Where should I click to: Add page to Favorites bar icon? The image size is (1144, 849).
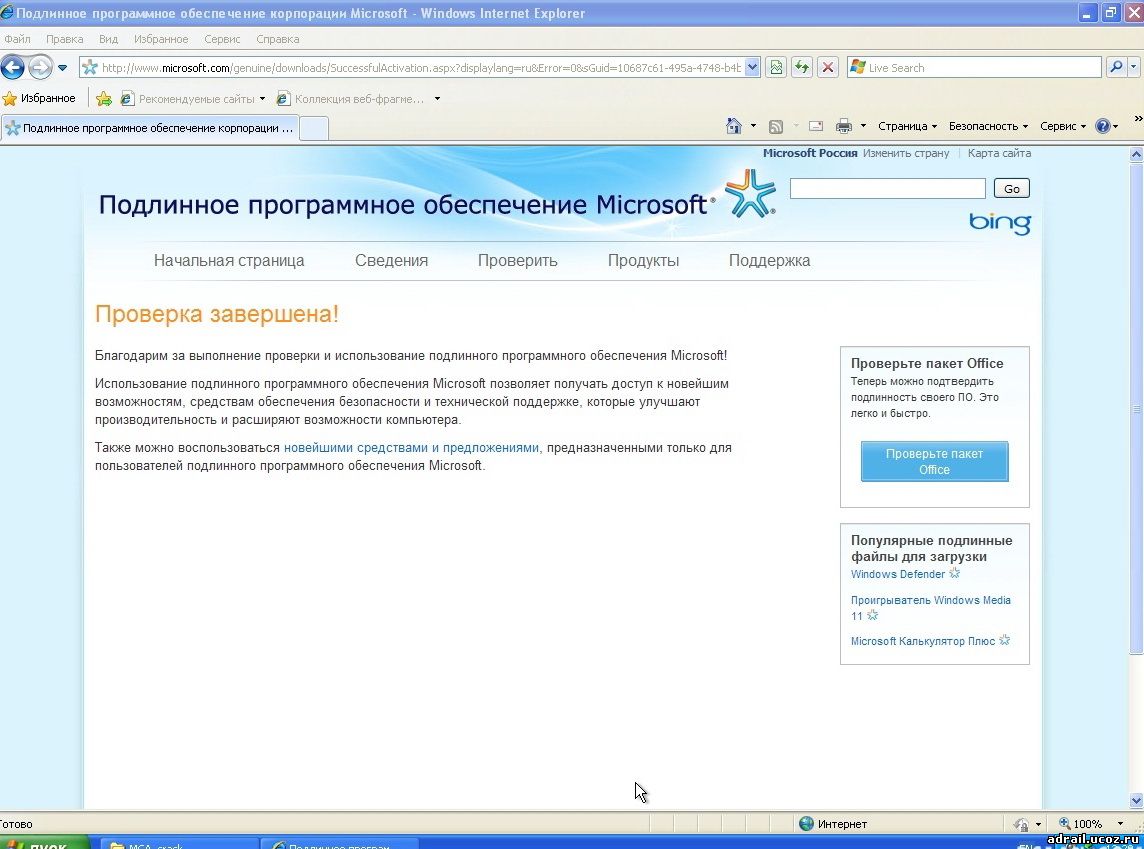(104, 98)
